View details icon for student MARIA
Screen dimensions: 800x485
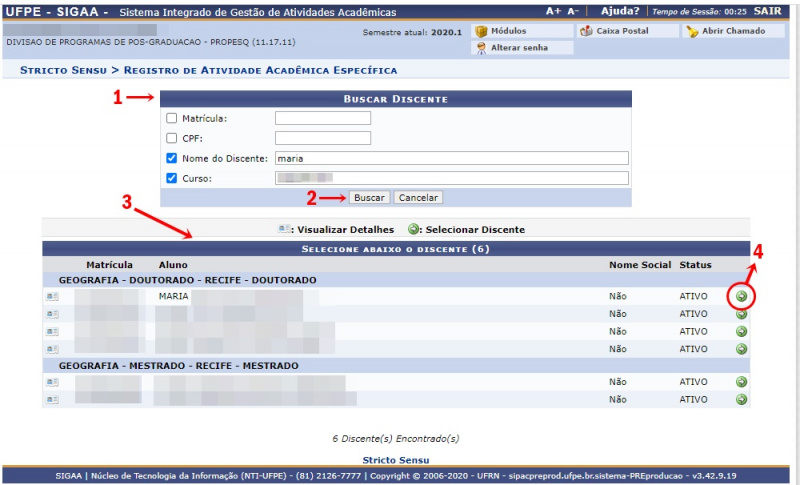point(52,296)
